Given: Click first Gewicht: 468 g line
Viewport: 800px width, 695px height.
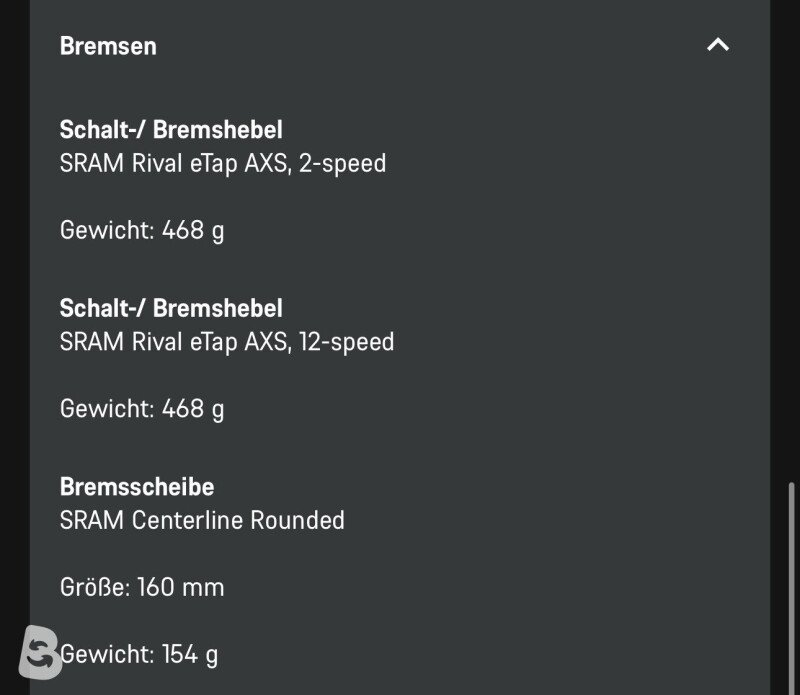Looking at the screenshot, I should (142, 231).
